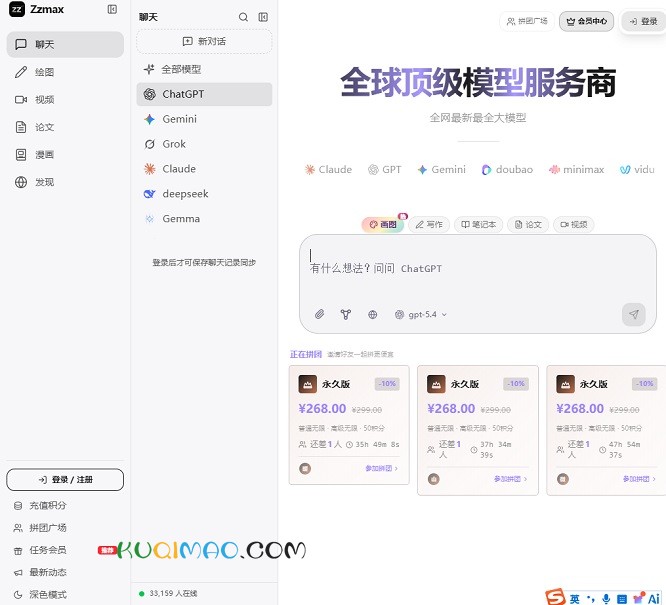Open 拼团广场 from the top bar

click(527, 21)
